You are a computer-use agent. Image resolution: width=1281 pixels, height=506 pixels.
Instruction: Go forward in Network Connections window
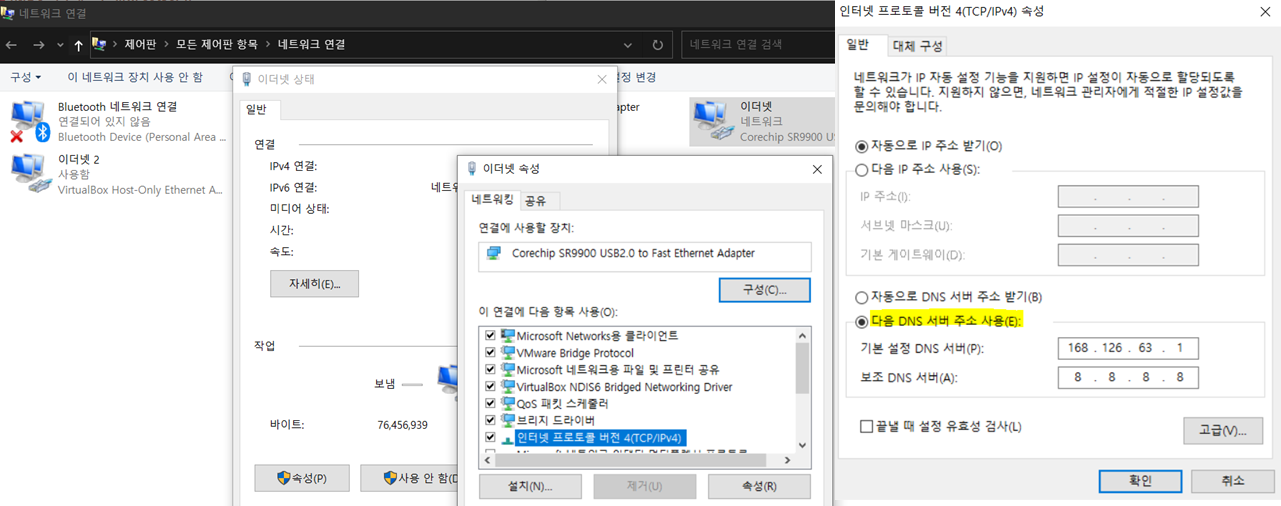point(38,45)
